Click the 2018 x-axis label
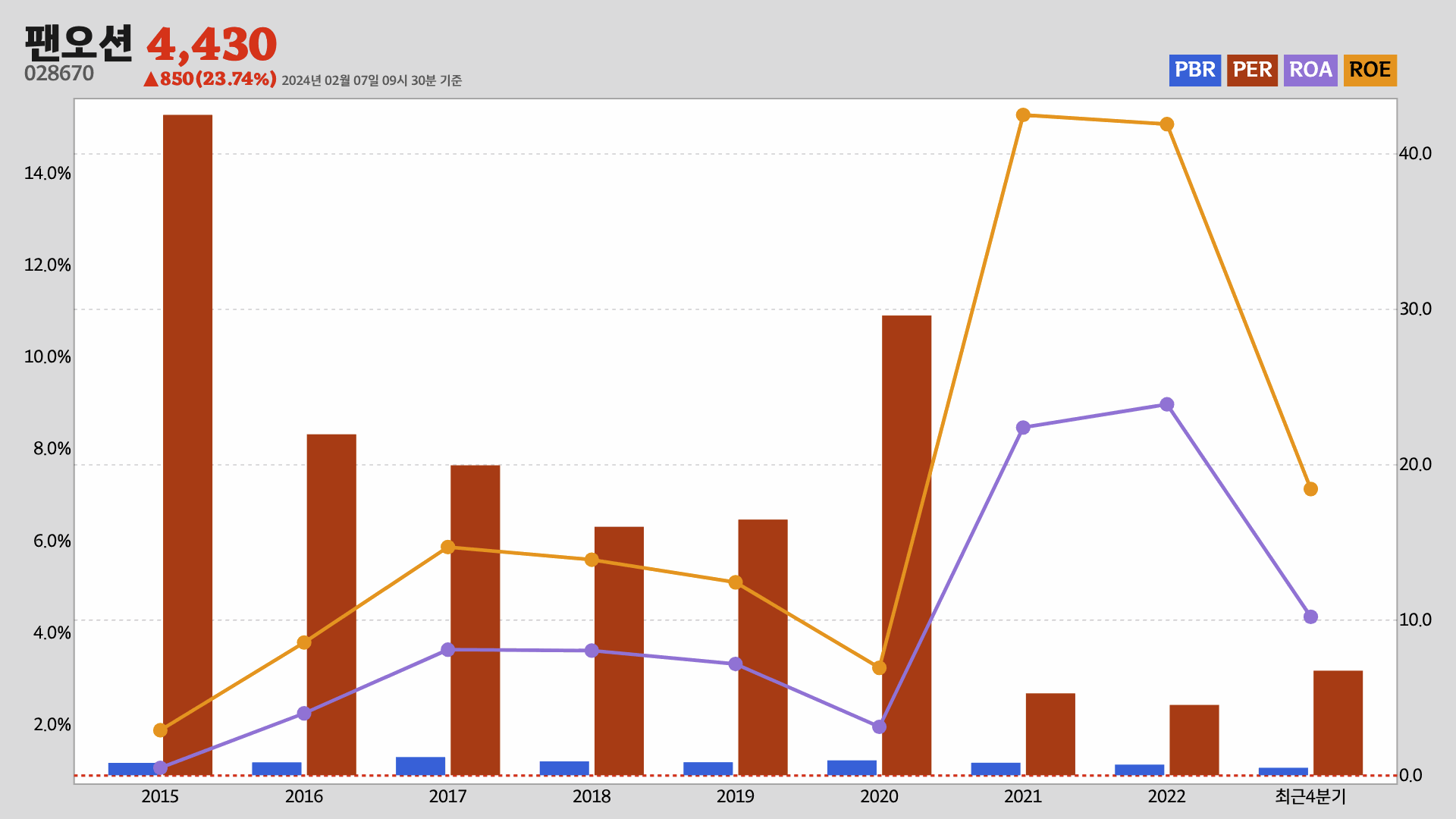 click(x=591, y=797)
